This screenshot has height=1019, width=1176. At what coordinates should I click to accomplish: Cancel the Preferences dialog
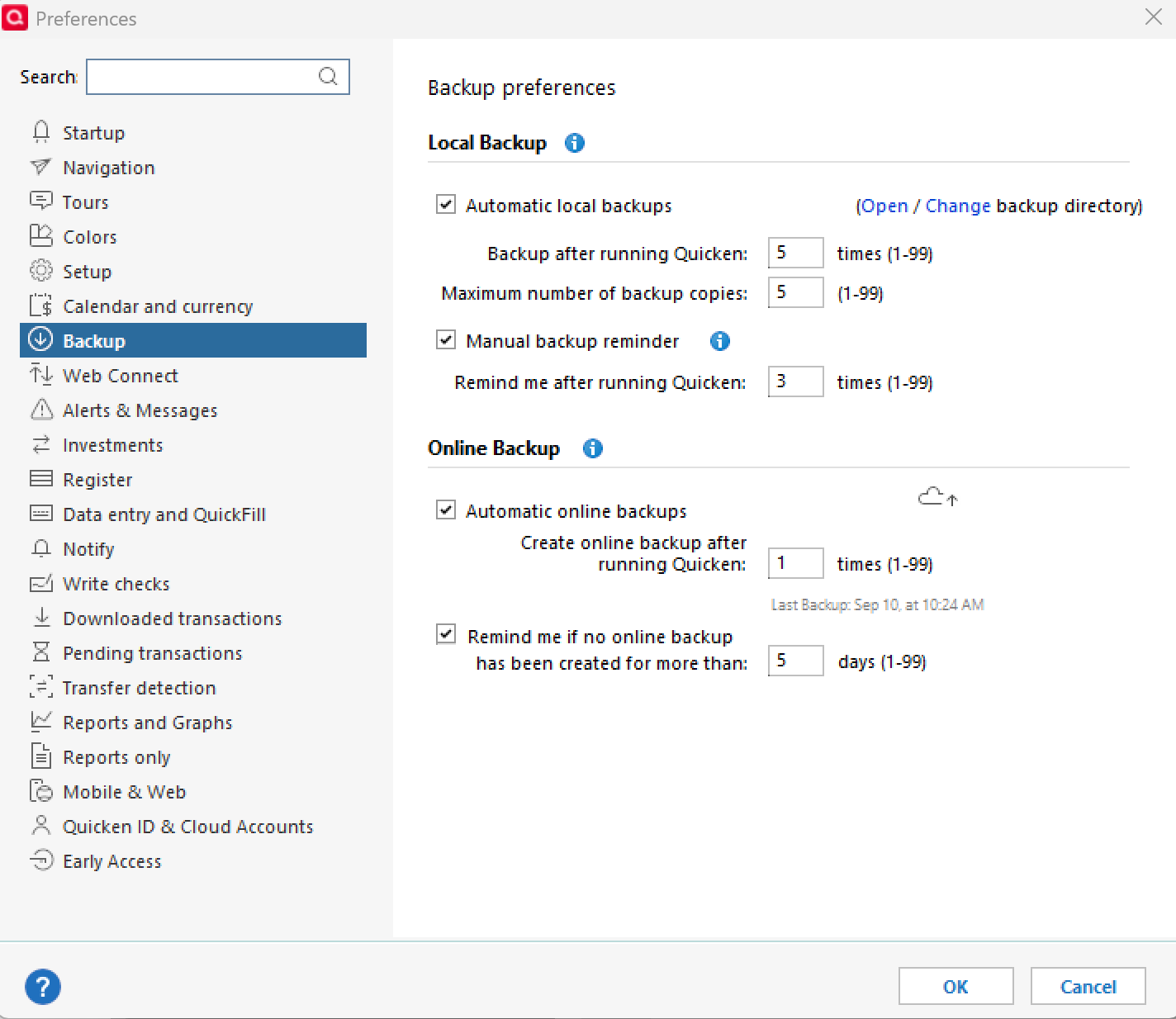tap(1088, 986)
